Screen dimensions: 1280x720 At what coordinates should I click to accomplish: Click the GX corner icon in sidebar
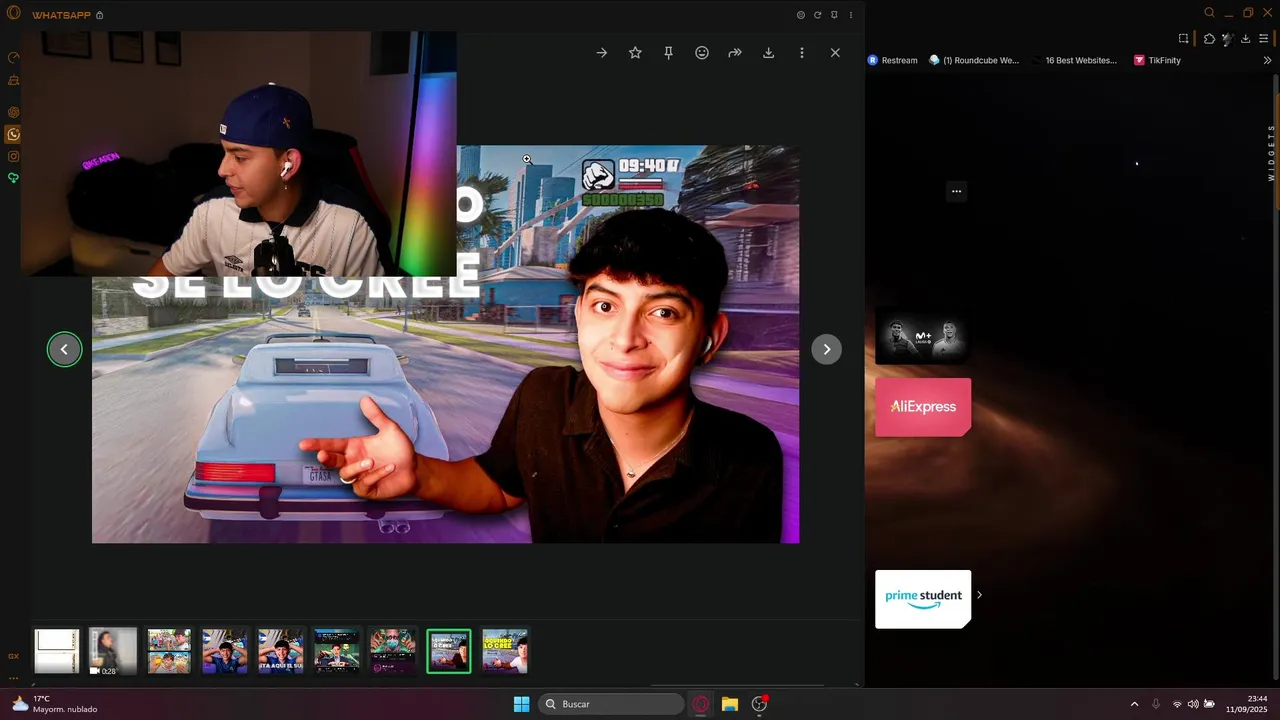13,656
